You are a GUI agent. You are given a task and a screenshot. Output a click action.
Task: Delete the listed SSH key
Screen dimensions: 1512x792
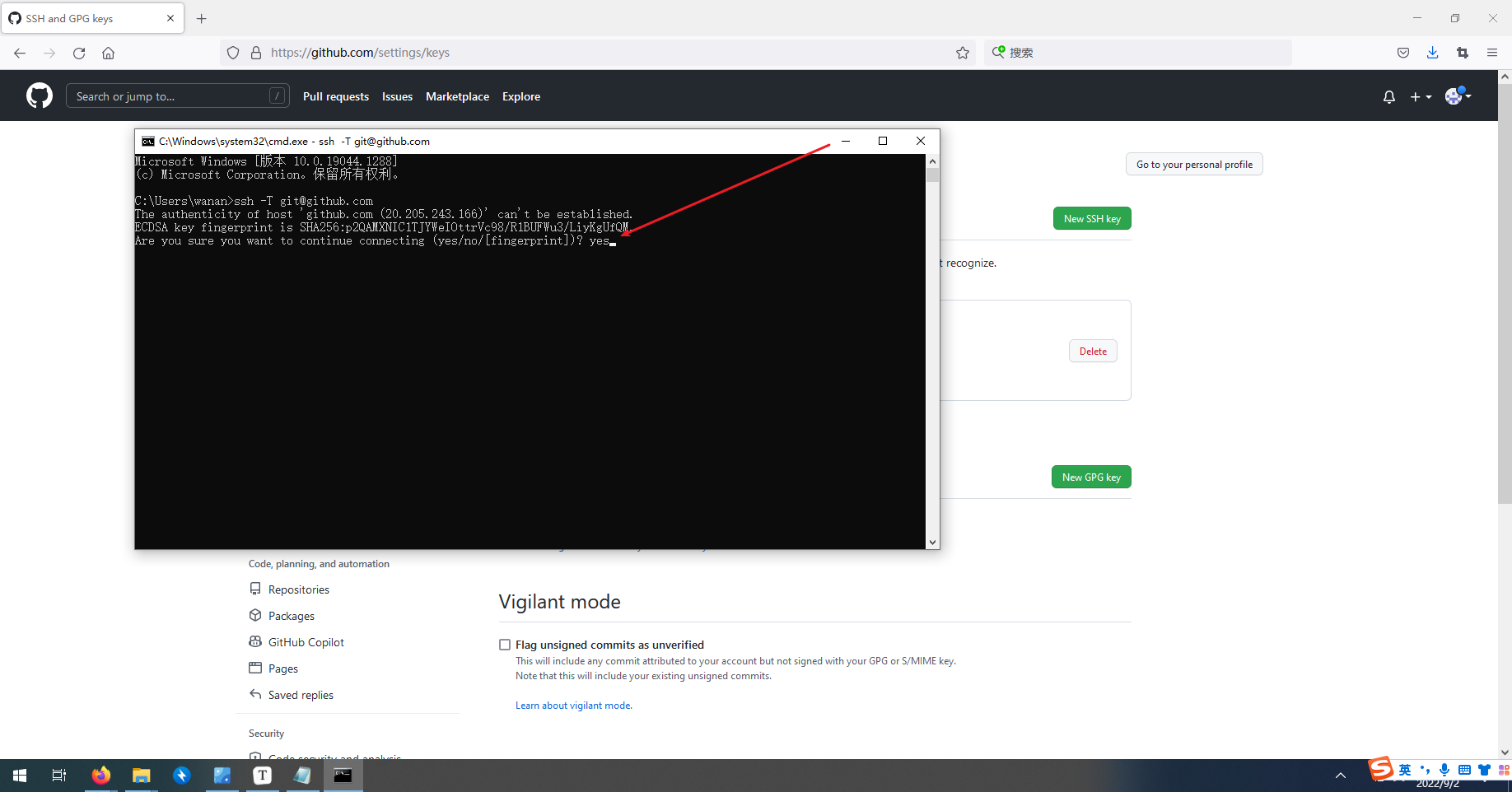[1093, 352]
